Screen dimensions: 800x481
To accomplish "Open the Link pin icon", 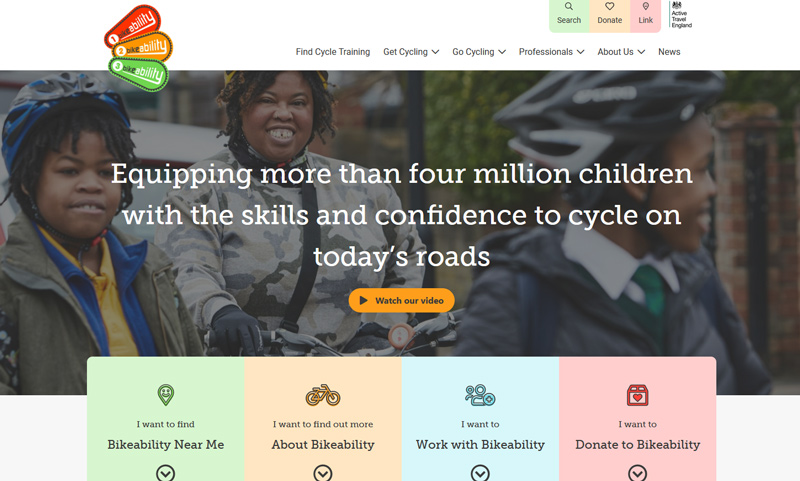I will (645, 7).
